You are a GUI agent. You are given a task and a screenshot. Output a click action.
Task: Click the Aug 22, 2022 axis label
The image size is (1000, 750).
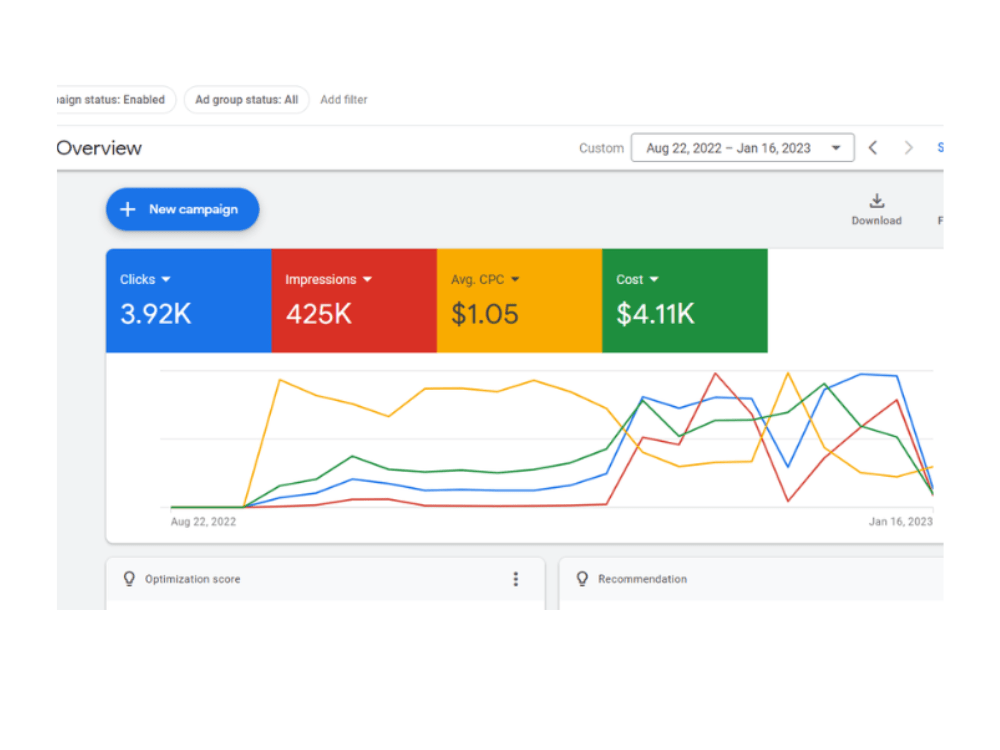coord(203,522)
